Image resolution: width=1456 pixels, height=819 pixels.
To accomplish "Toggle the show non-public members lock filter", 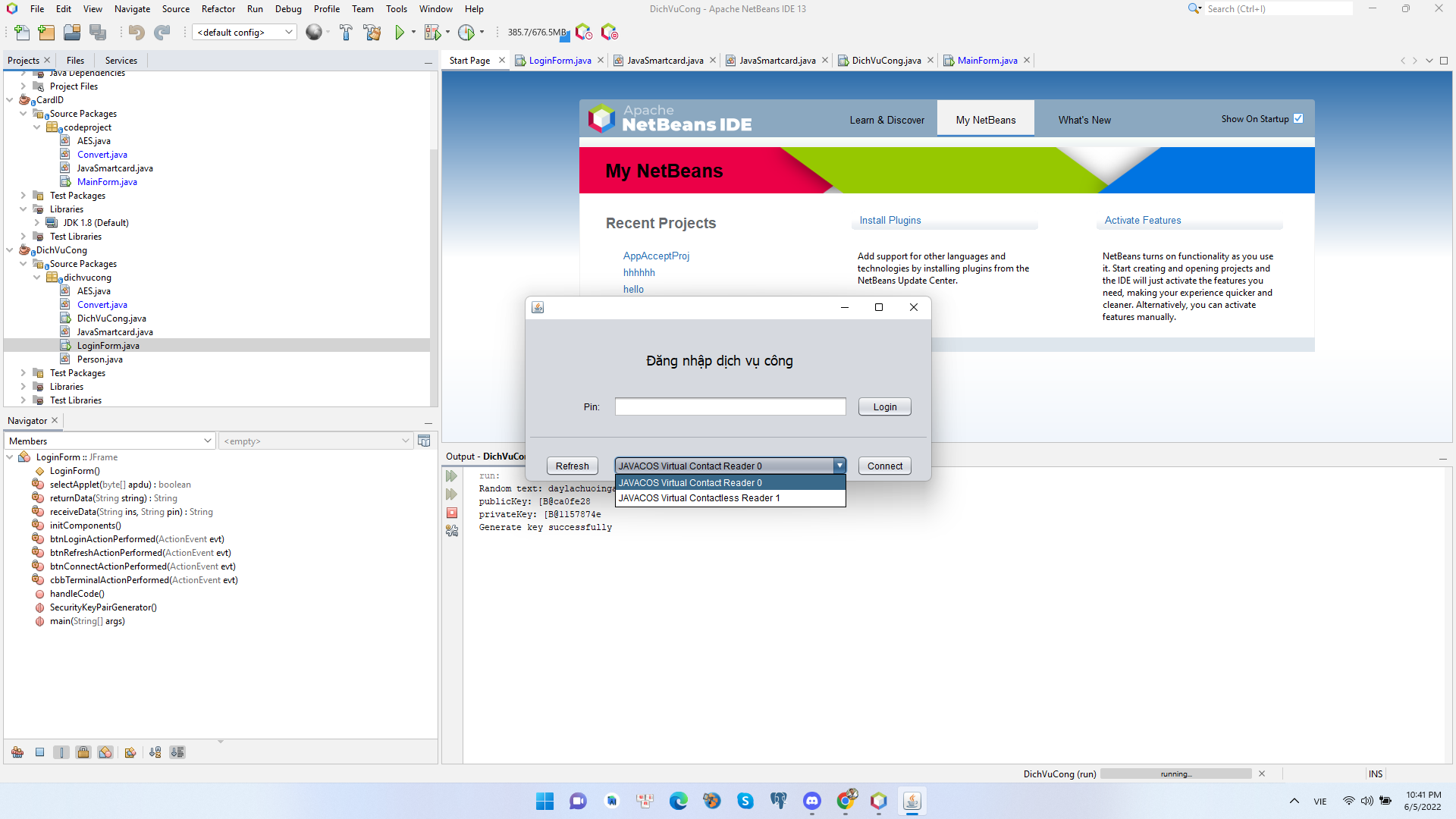I will coord(83,752).
